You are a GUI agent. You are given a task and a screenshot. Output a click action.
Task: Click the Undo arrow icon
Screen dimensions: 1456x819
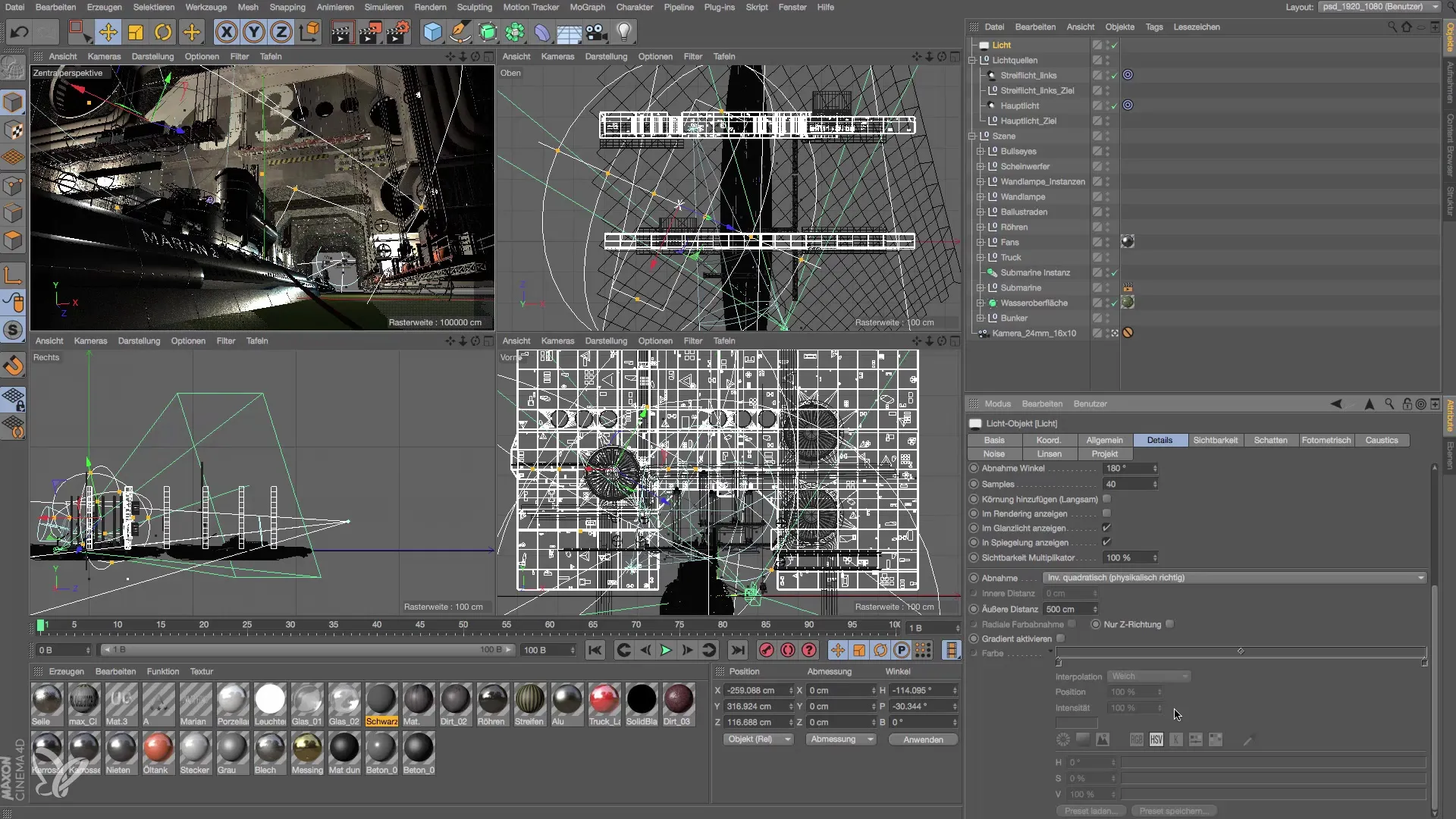click(20, 32)
